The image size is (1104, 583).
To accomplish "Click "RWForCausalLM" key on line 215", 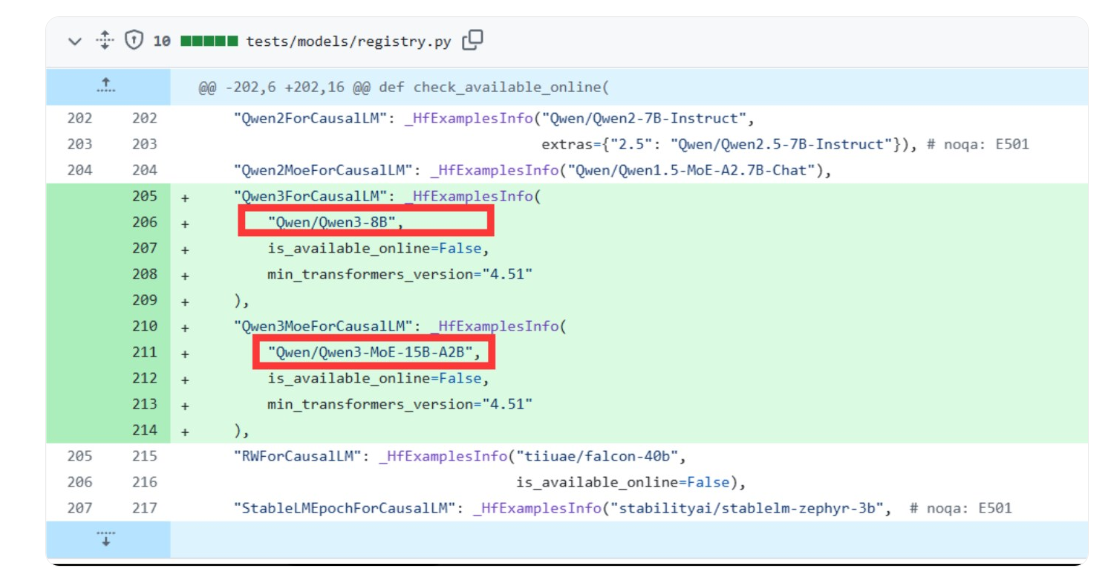I will coord(297,456).
